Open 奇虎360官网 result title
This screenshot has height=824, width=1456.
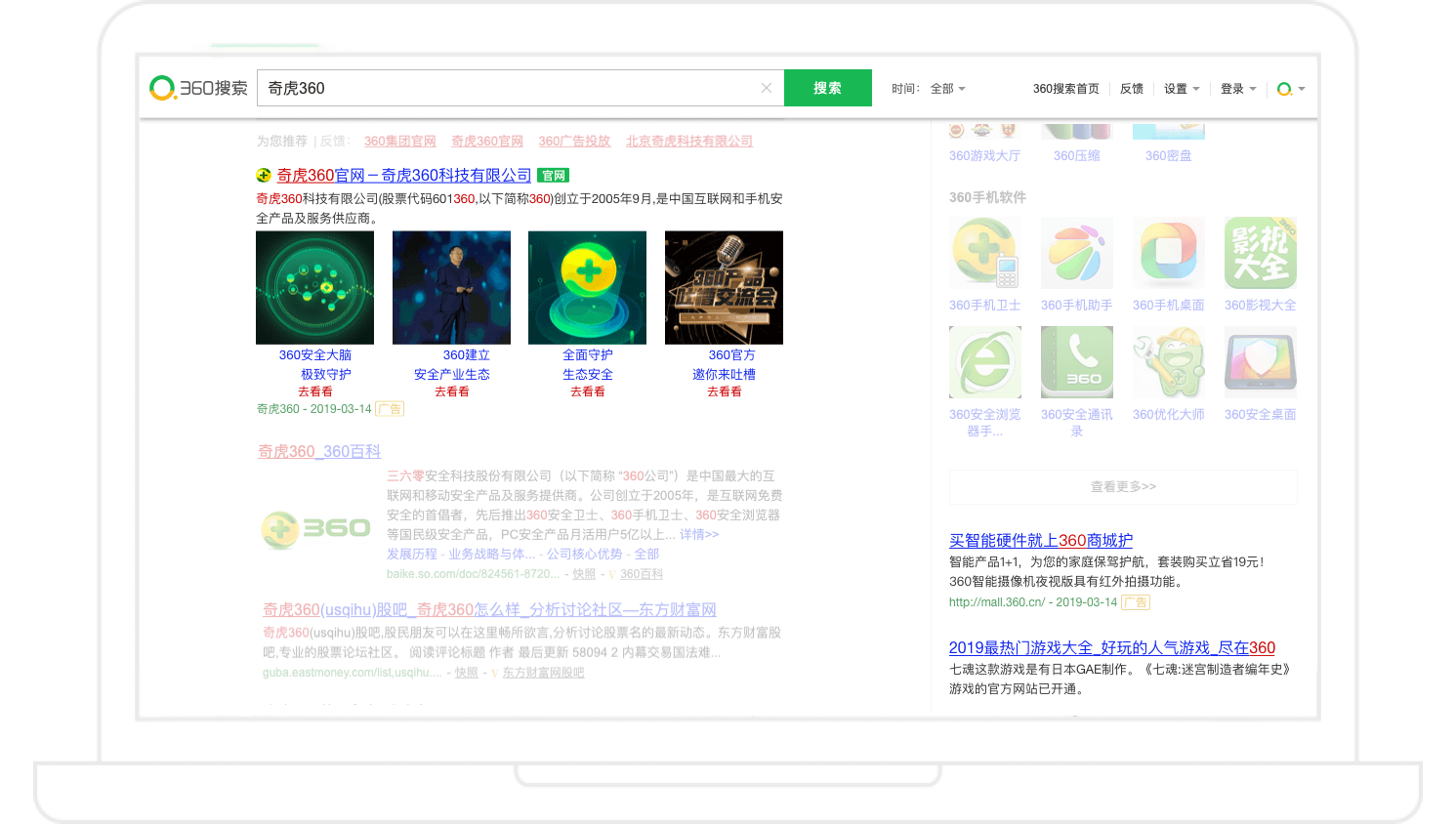(x=404, y=176)
